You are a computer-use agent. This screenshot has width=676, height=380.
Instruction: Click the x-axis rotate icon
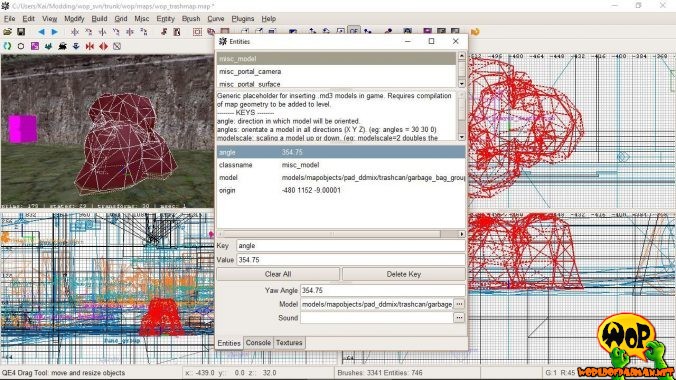click(x=88, y=32)
